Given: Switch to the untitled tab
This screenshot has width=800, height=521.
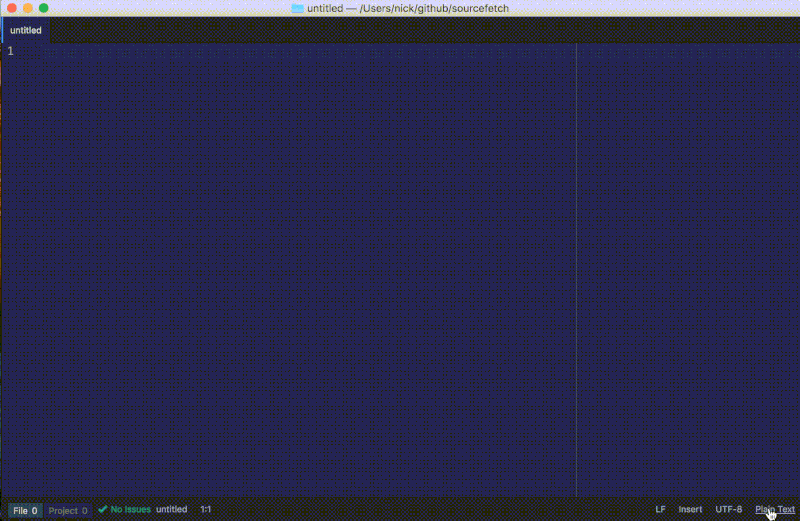Looking at the screenshot, I should (26, 30).
